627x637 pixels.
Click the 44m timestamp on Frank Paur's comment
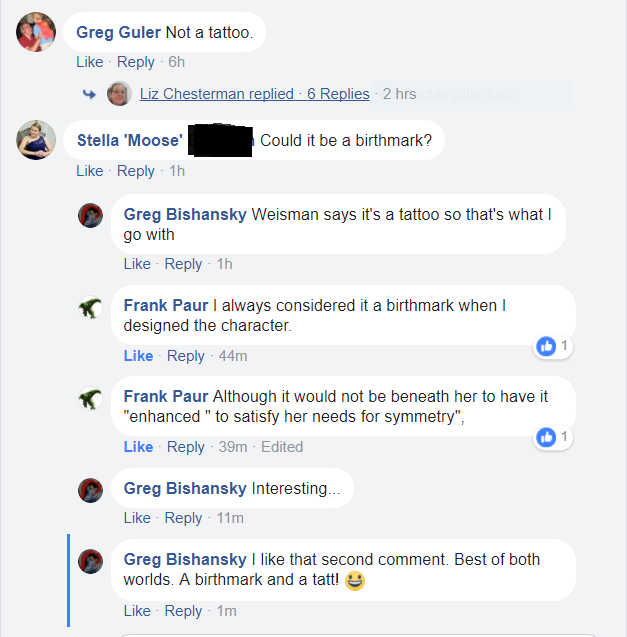pos(233,356)
